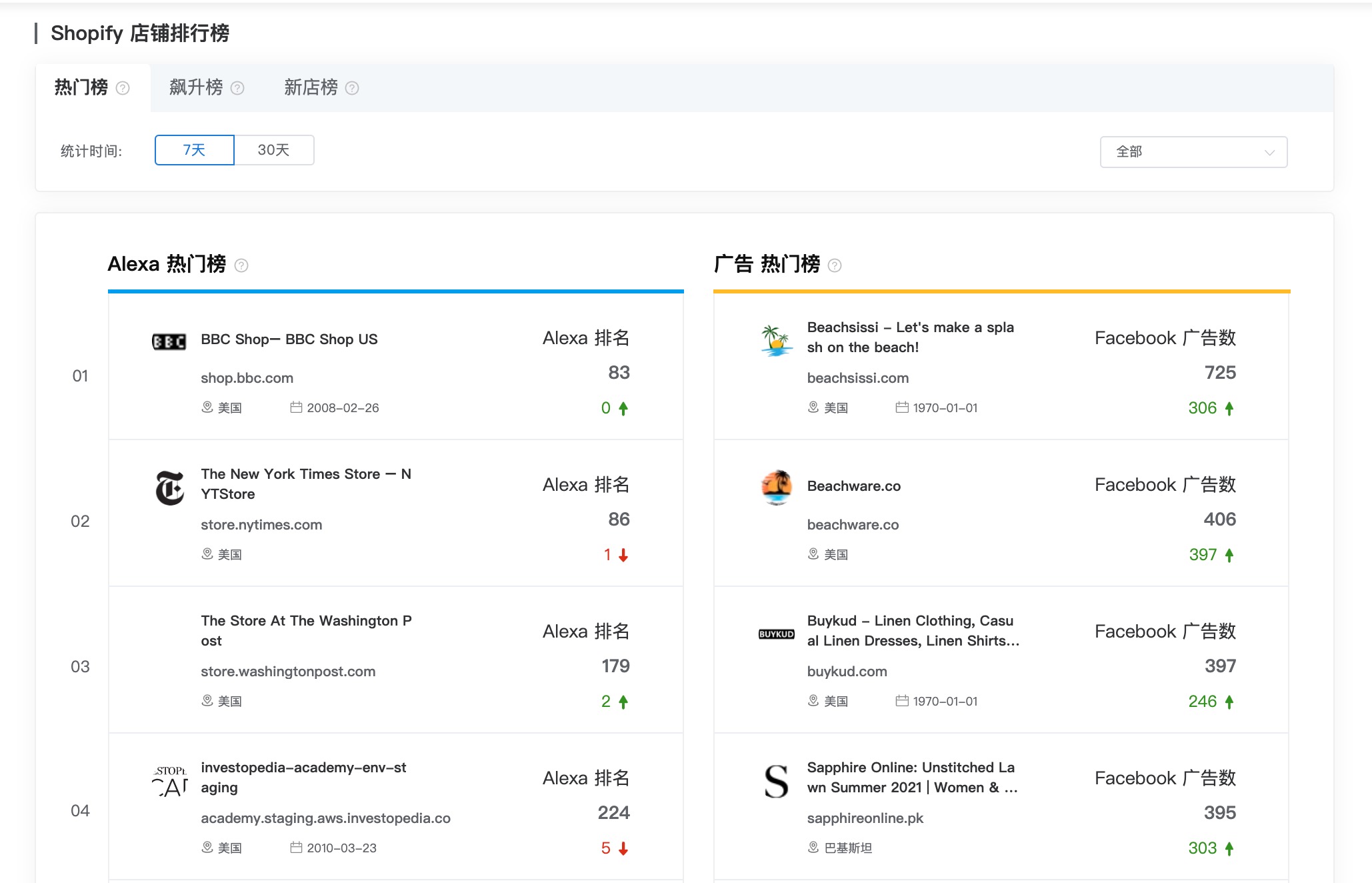Click help icon next to 热门榜 tab
Viewport: 1372px width, 883px height.
(x=123, y=88)
